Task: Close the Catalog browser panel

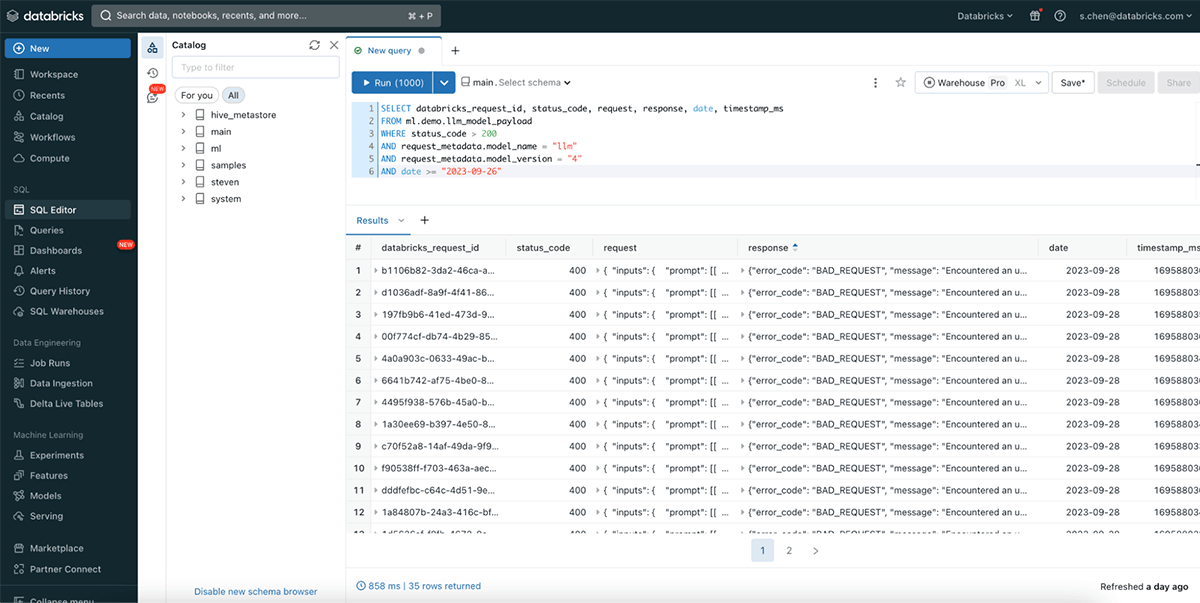Action: pyautogui.click(x=334, y=45)
